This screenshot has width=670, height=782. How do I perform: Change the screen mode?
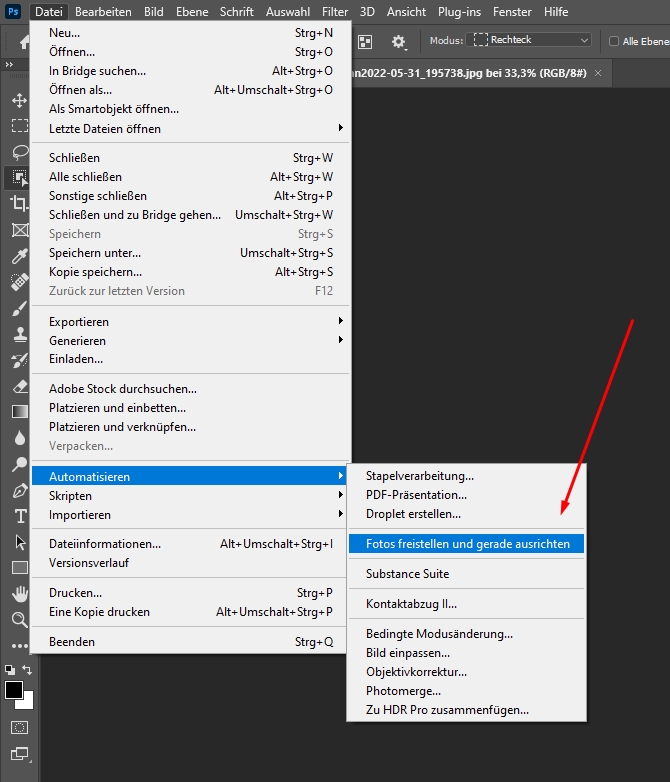[x=19, y=754]
